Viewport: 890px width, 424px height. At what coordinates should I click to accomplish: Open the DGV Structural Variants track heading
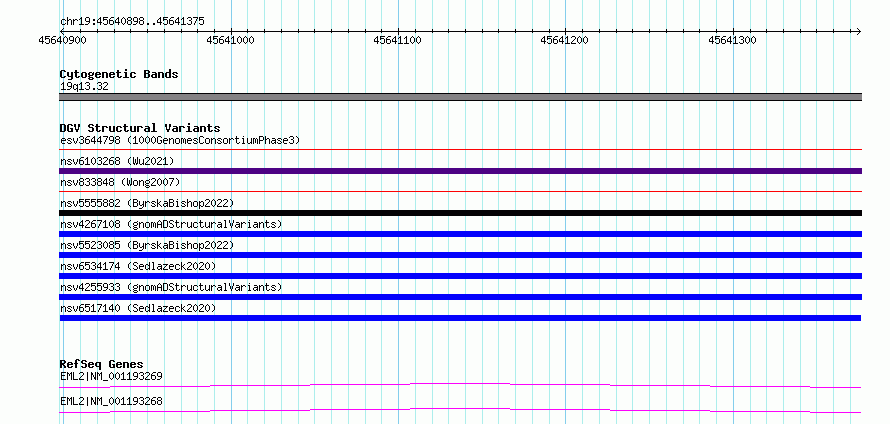pyautogui.click(x=140, y=128)
